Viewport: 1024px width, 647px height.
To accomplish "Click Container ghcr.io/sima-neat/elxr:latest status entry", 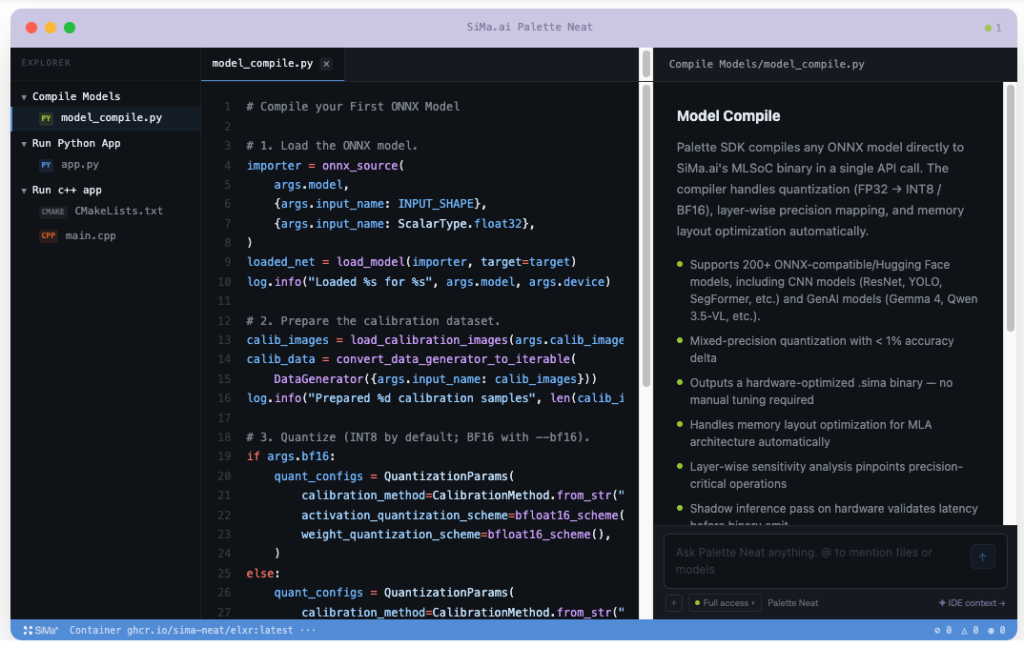I will point(181,630).
